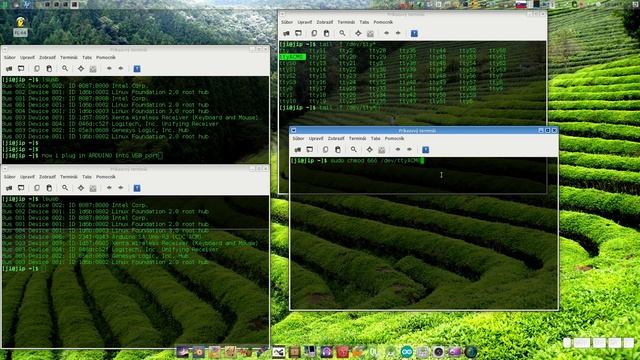640x360 pixels.
Task: Click the paste icon in the Arduino Uno lsusb terminal
Action: [x=49, y=188]
